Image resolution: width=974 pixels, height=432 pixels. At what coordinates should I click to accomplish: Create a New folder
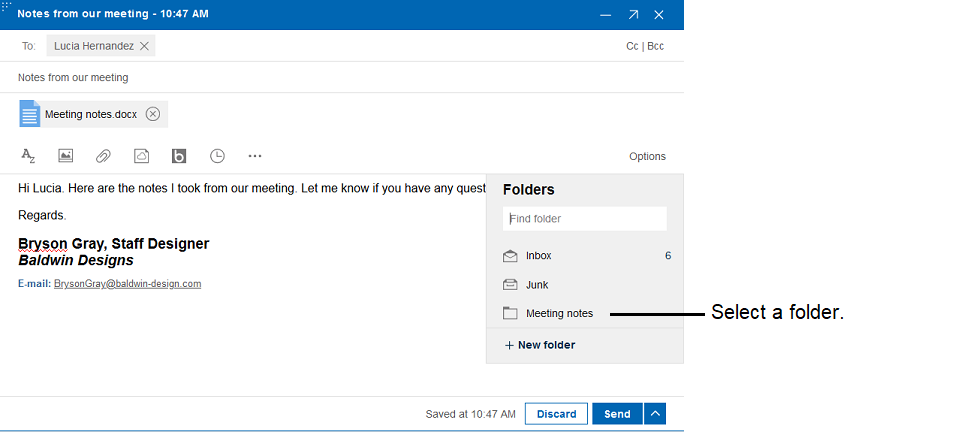pos(540,345)
